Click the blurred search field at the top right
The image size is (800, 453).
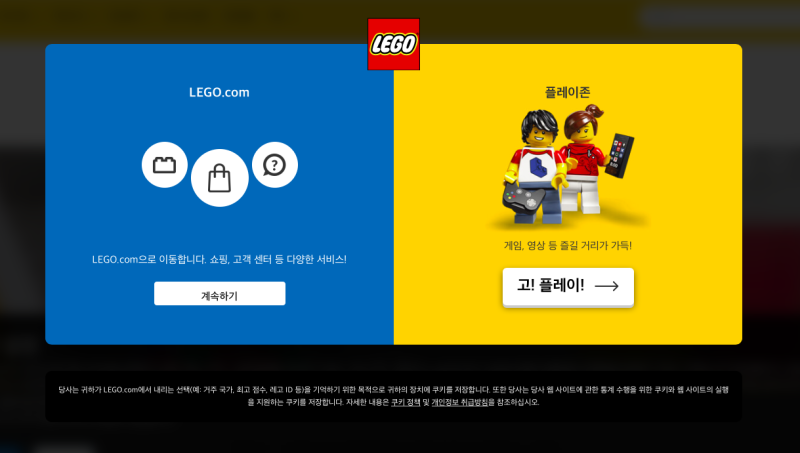point(719,16)
